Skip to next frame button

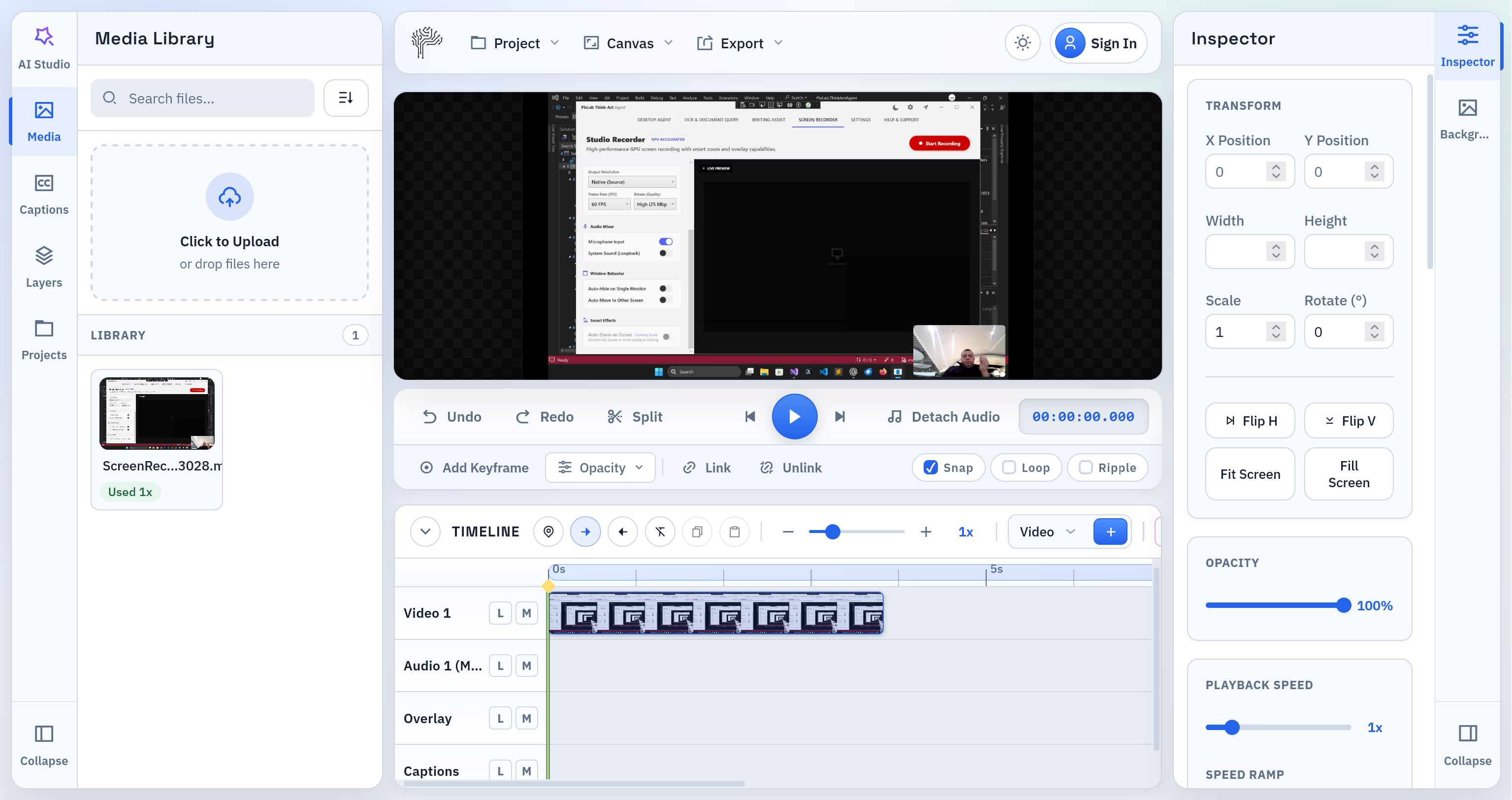point(840,416)
